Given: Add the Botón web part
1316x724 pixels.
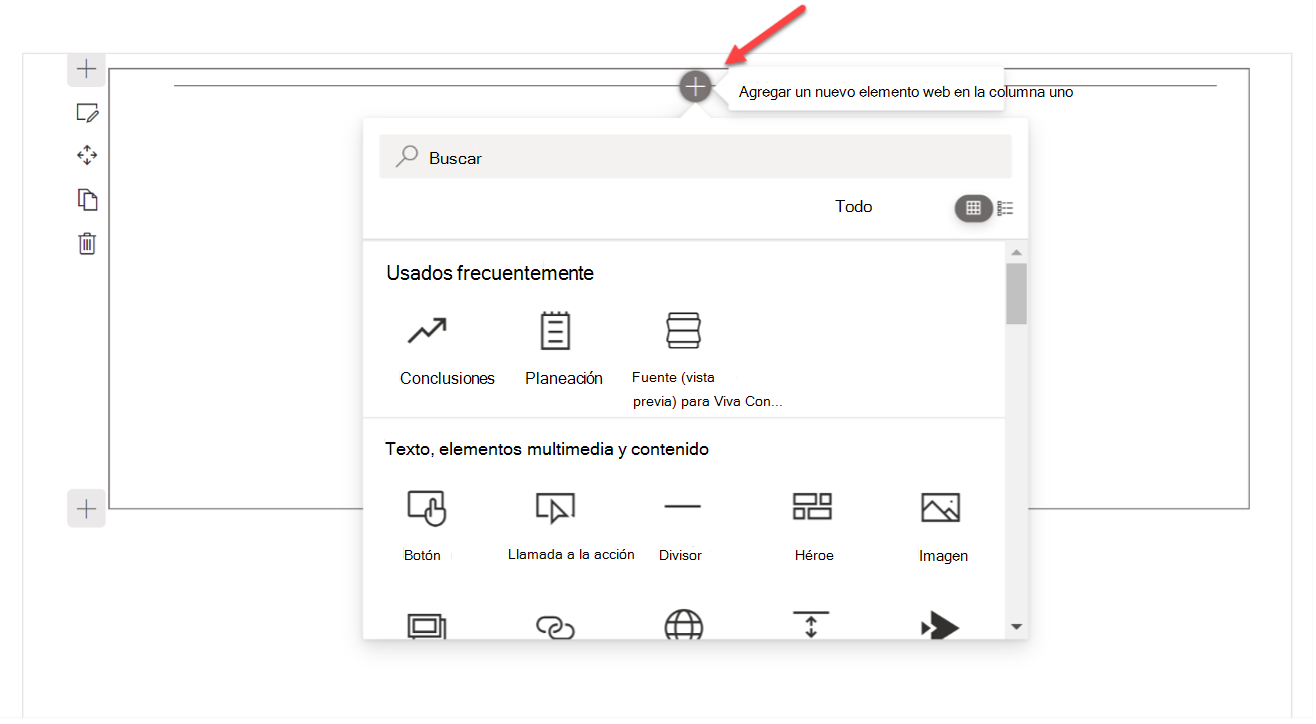Looking at the screenshot, I should click(x=426, y=508).
